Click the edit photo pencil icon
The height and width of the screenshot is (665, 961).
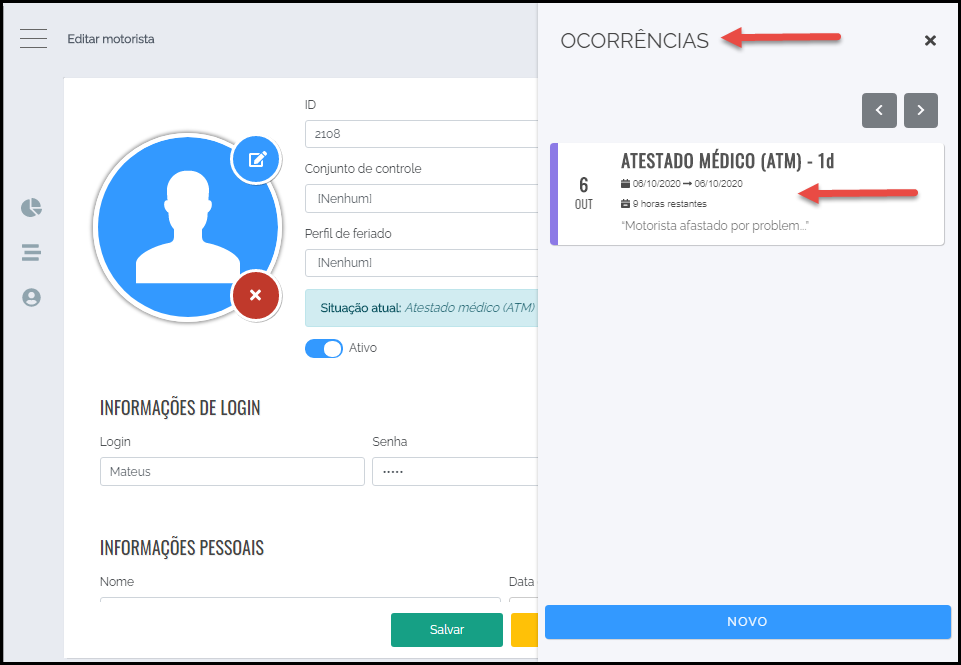257,159
